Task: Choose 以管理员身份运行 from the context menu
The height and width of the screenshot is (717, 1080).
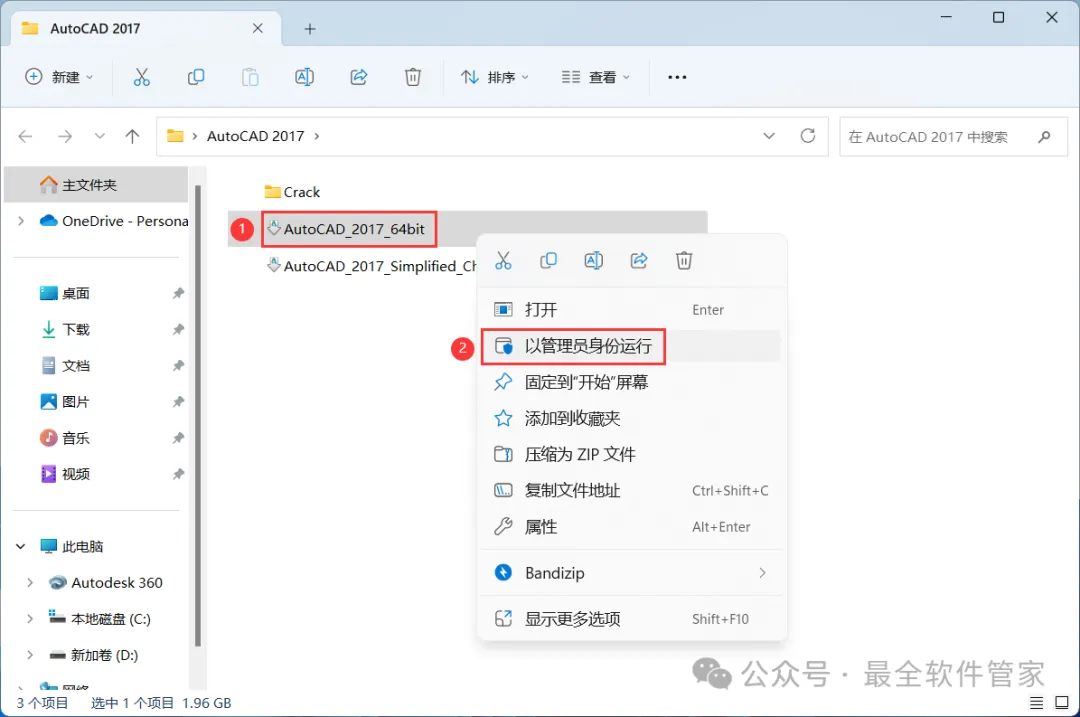Action: 632,346
